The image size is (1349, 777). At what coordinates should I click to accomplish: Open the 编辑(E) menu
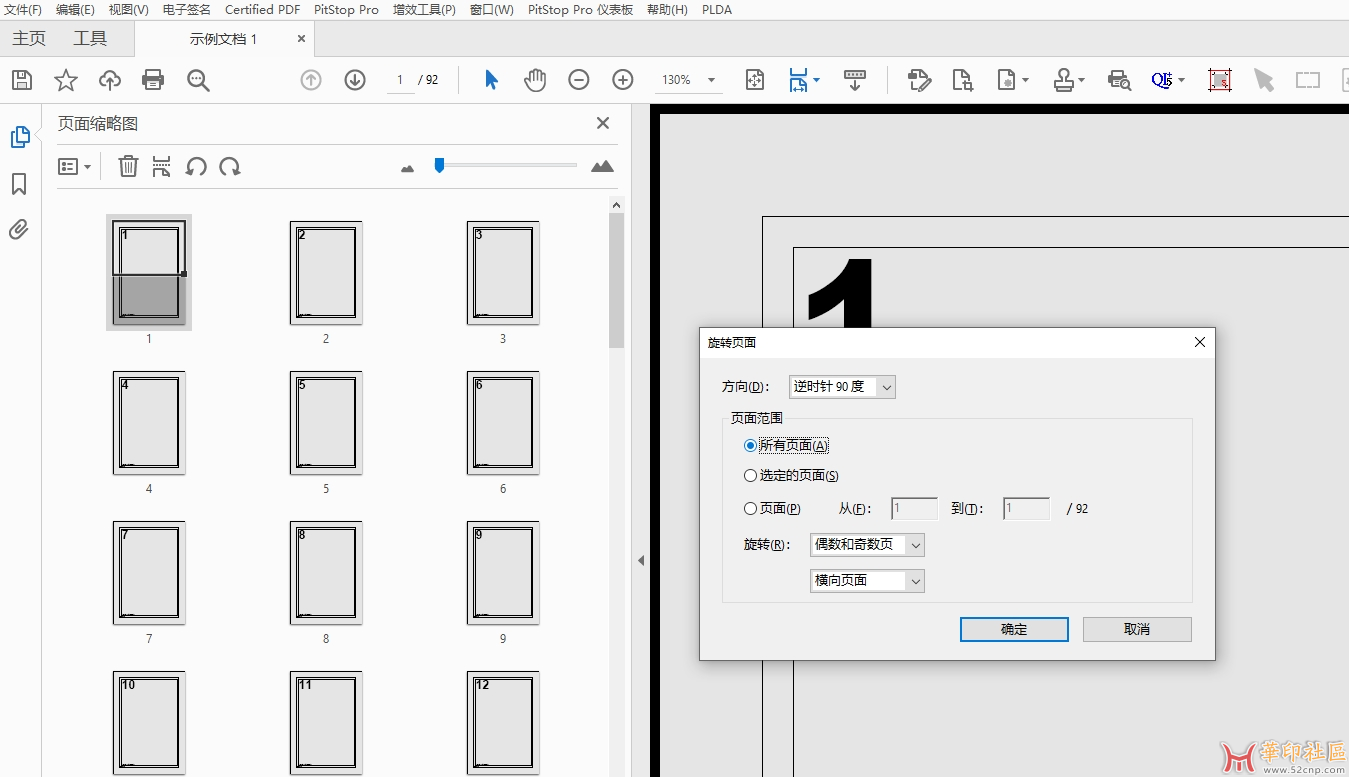(76, 10)
